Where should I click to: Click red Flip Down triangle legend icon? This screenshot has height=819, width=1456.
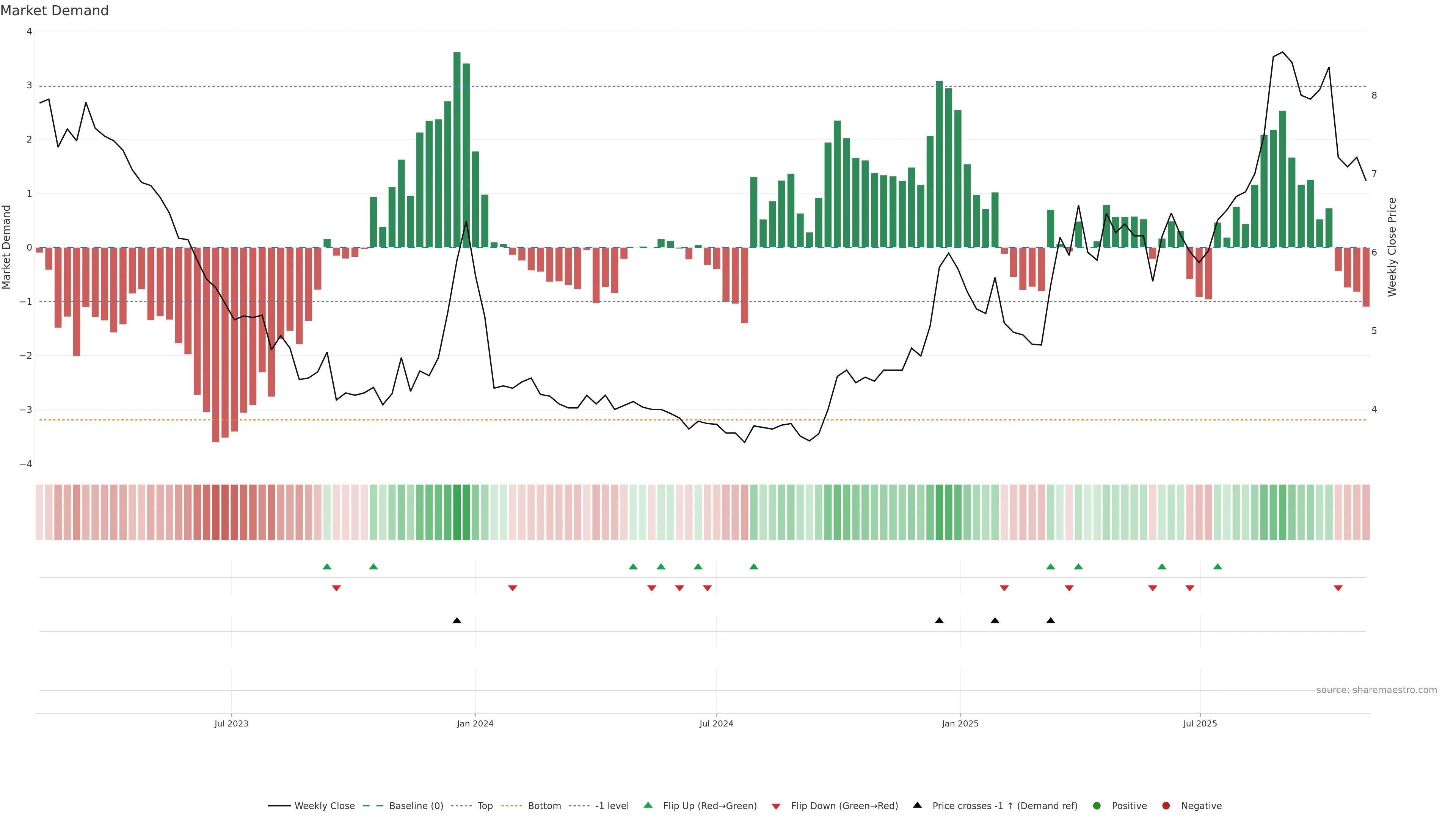[776, 806]
